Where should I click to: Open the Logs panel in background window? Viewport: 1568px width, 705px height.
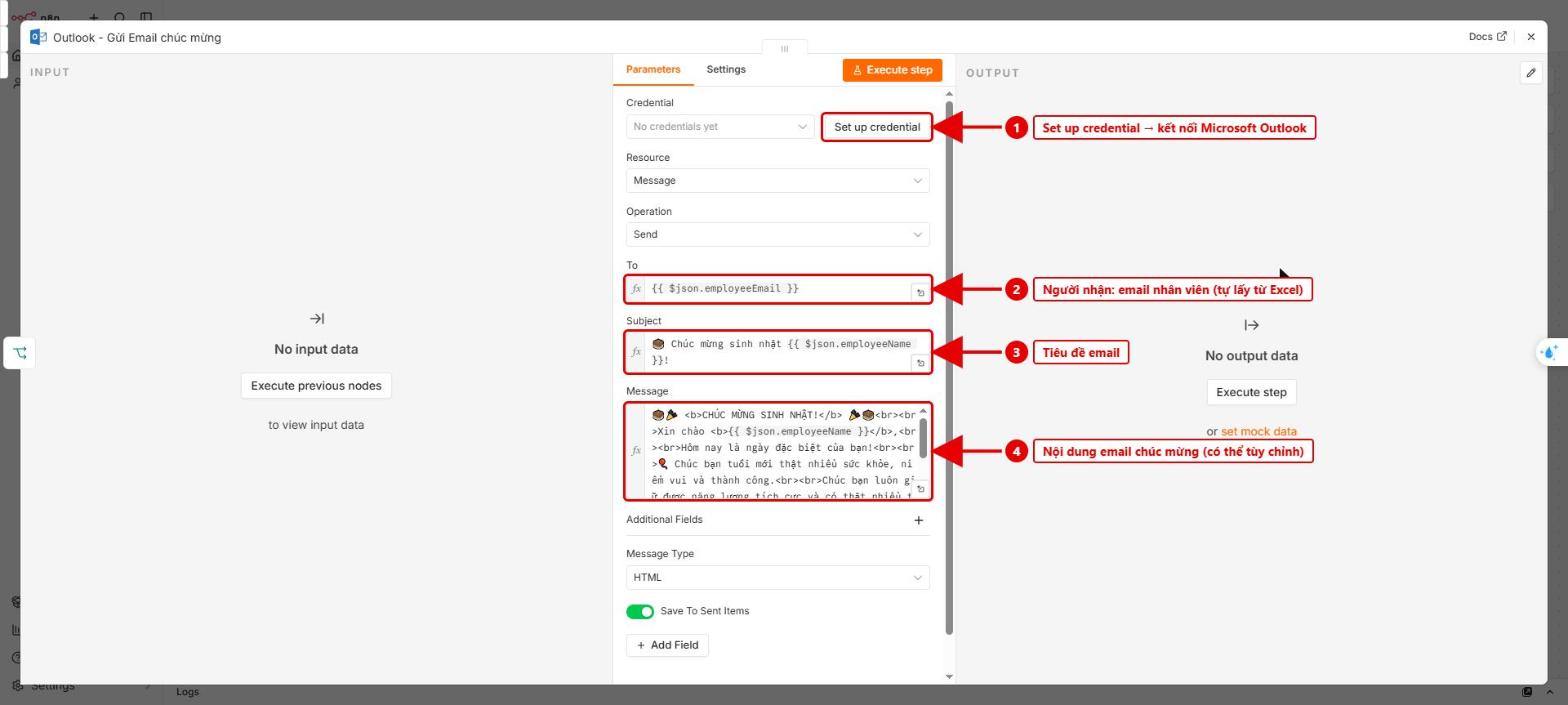(x=187, y=692)
